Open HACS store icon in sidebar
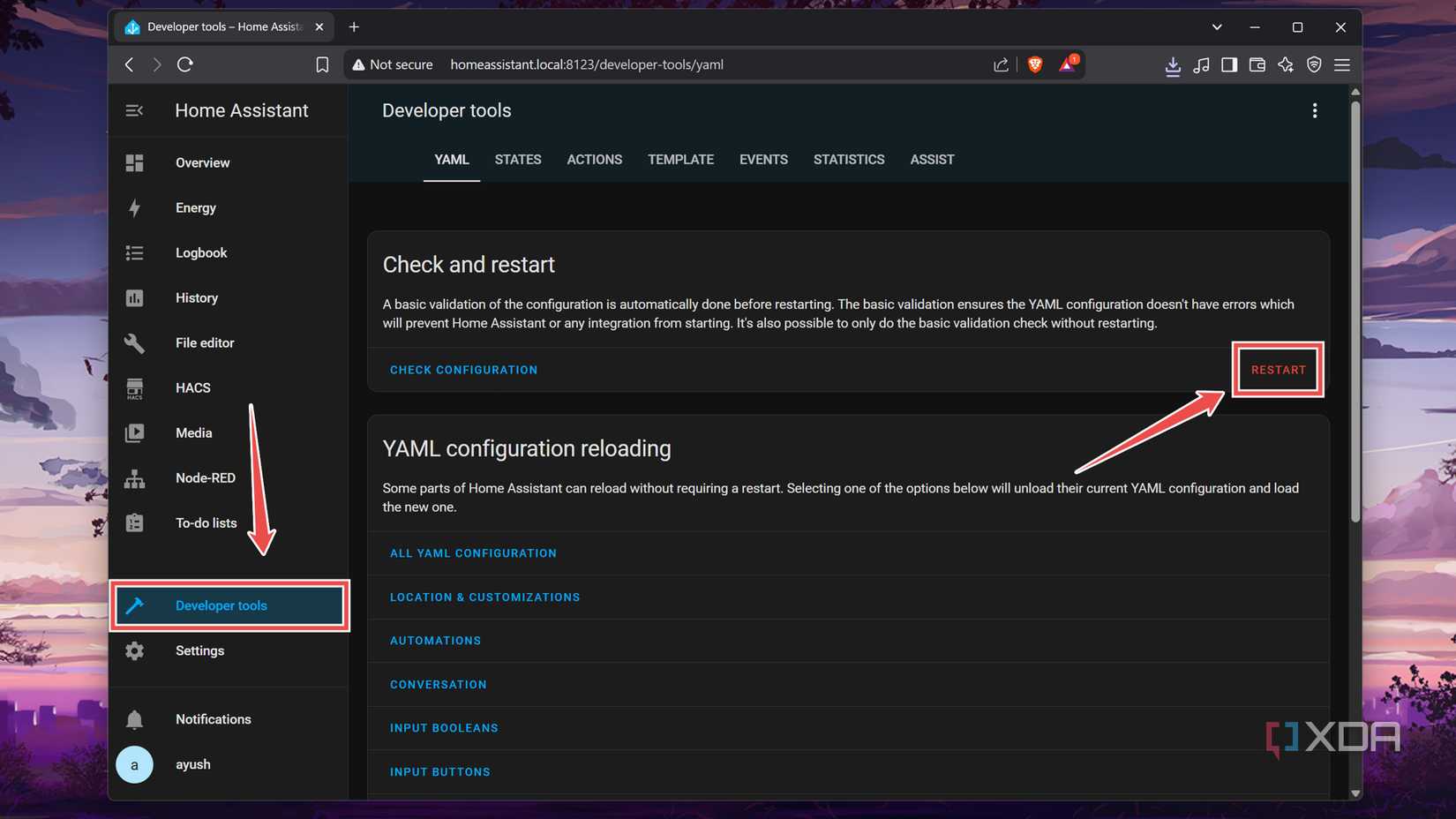Image resolution: width=1456 pixels, height=819 pixels. coord(134,388)
